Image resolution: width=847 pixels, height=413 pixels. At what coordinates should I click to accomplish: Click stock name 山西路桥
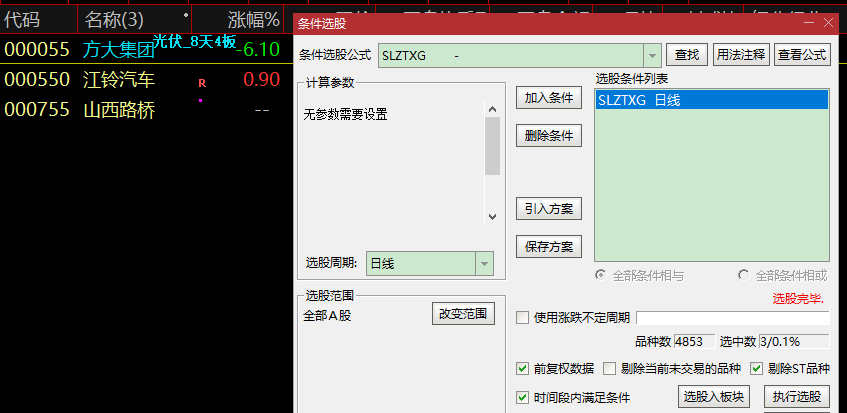tap(119, 111)
